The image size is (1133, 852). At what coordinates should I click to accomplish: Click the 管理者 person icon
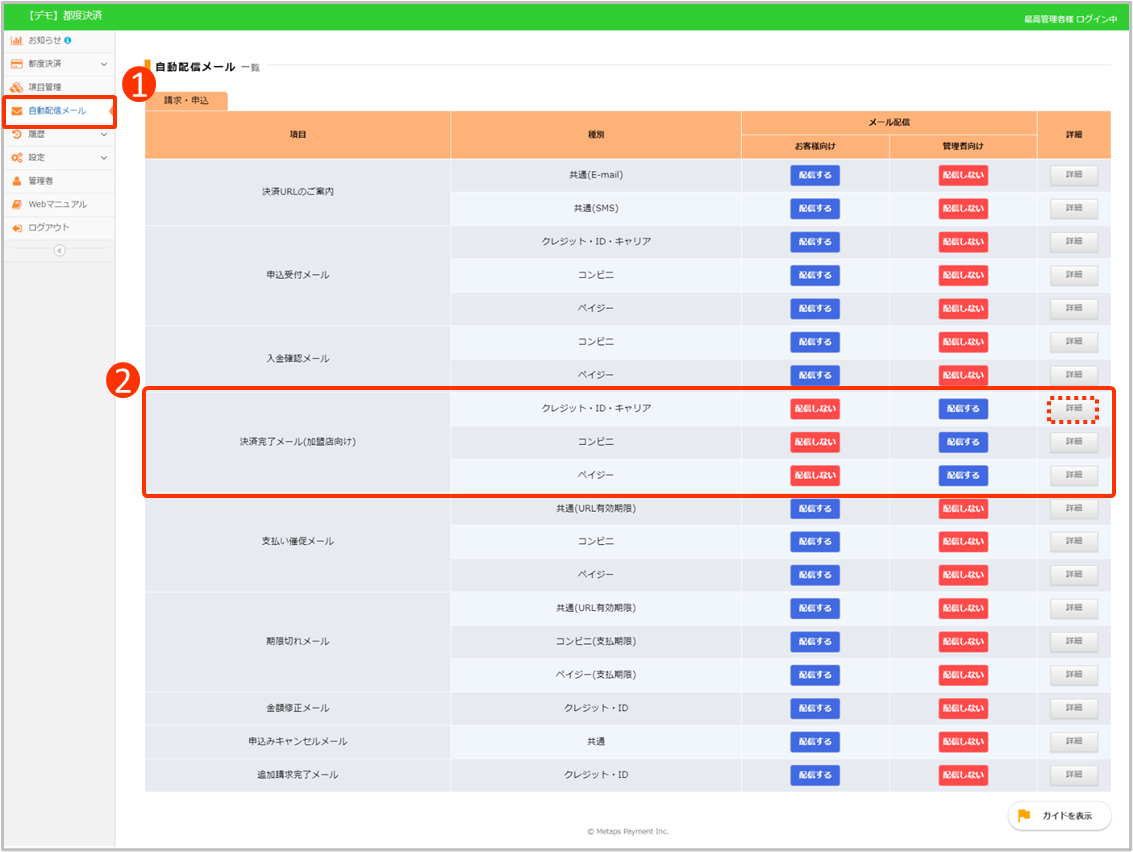pos(16,181)
